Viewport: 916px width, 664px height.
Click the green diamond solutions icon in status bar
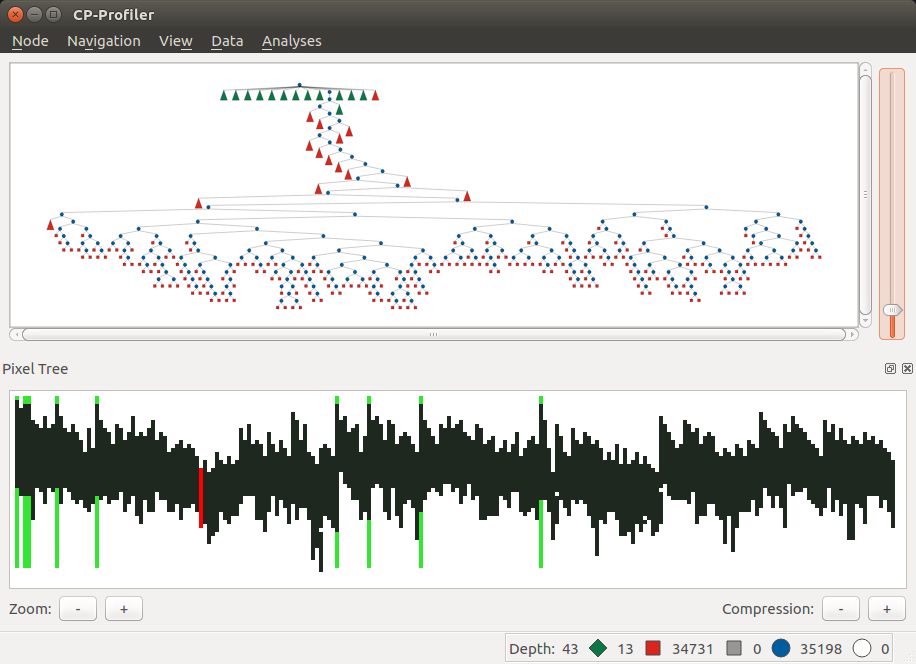[x=596, y=648]
